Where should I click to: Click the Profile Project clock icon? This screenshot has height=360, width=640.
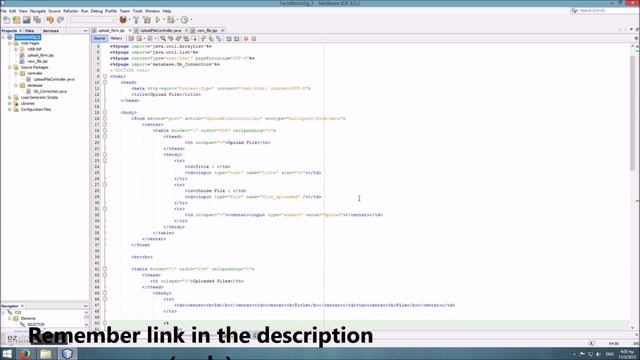(184, 20)
